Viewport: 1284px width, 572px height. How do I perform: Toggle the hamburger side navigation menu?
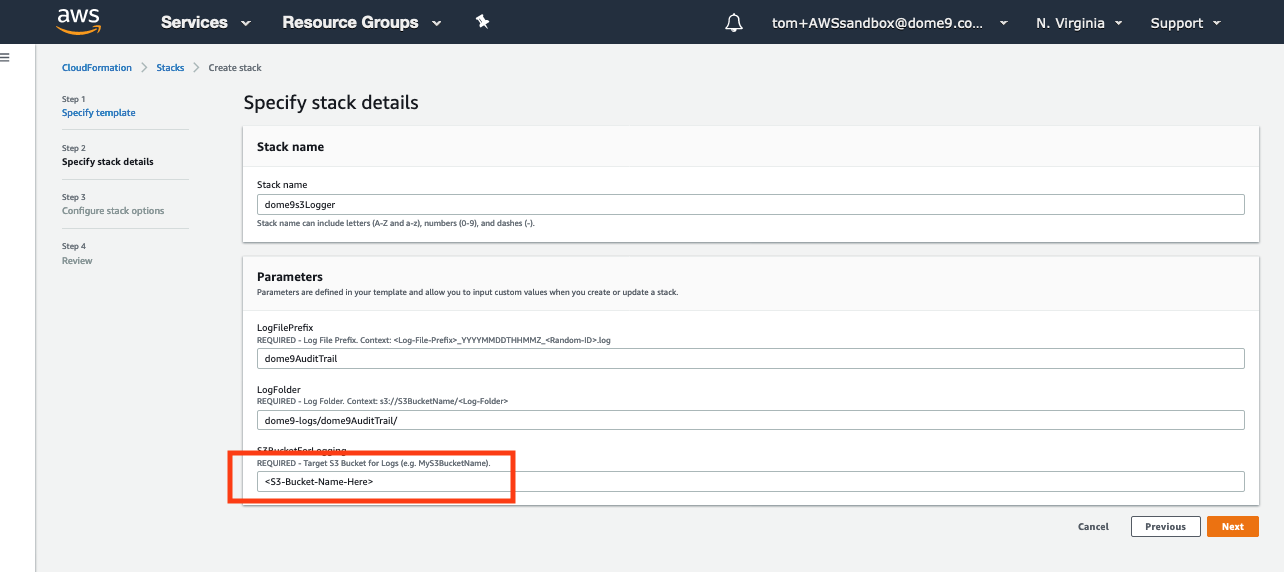click(x=4, y=58)
